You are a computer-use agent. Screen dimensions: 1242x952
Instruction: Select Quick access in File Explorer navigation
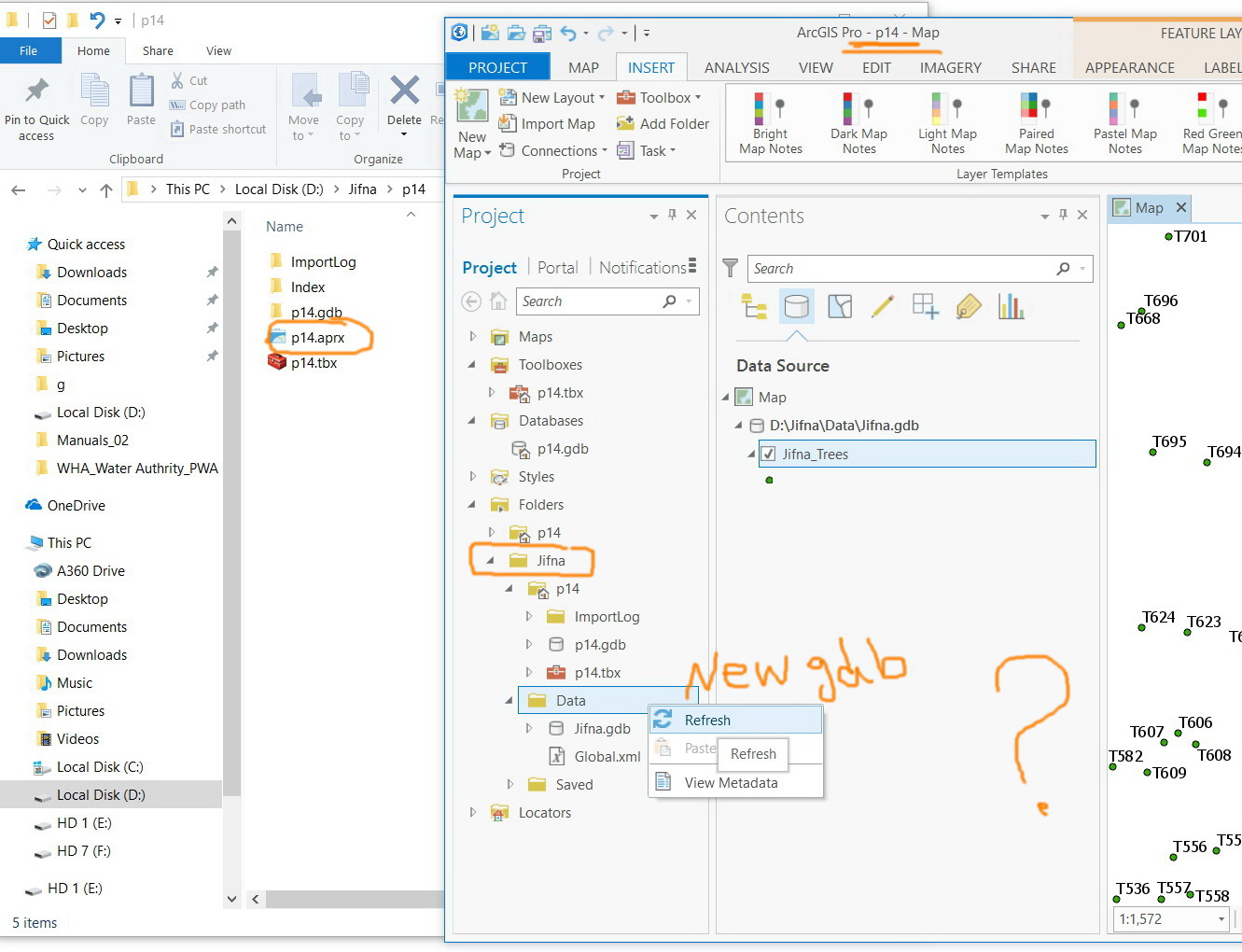pos(86,244)
